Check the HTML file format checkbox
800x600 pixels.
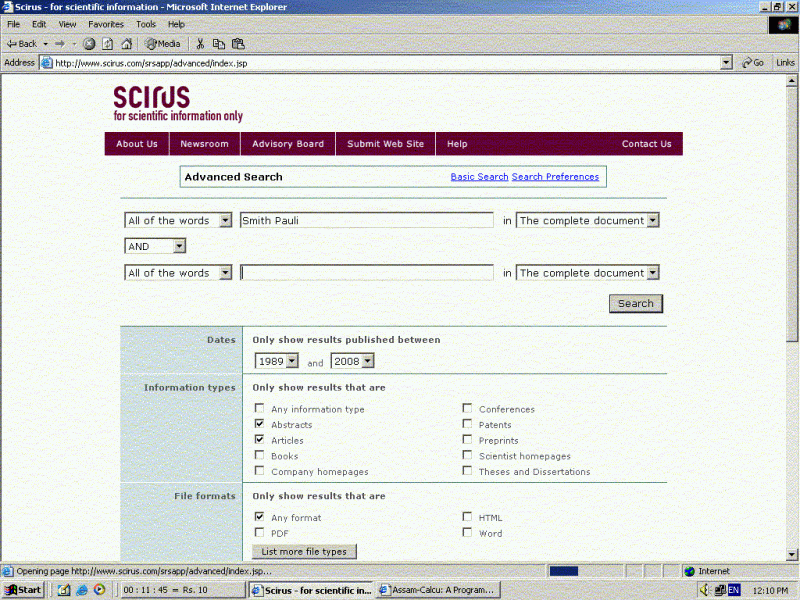coord(467,517)
